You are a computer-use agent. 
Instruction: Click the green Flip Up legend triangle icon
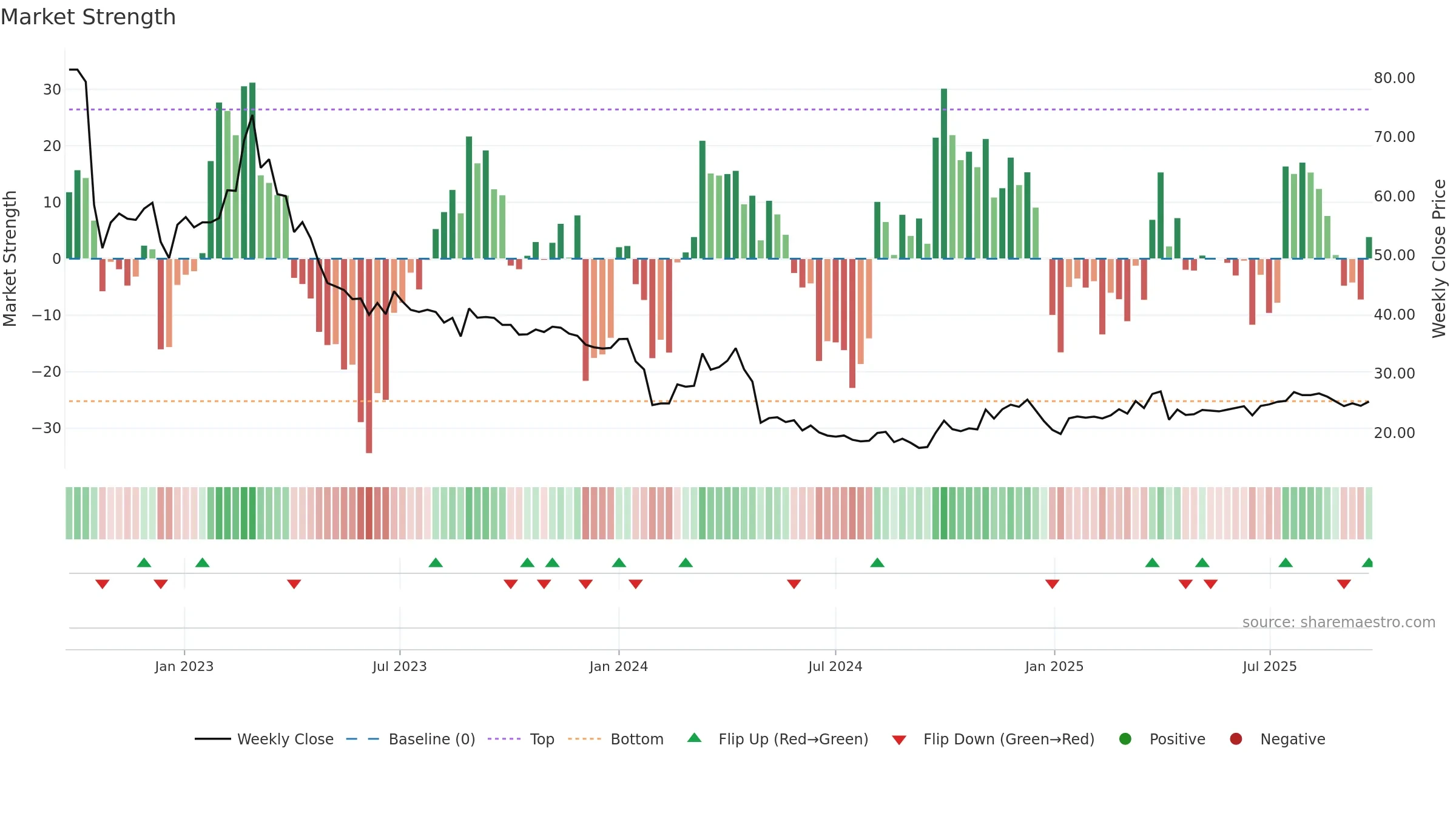click(x=695, y=738)
